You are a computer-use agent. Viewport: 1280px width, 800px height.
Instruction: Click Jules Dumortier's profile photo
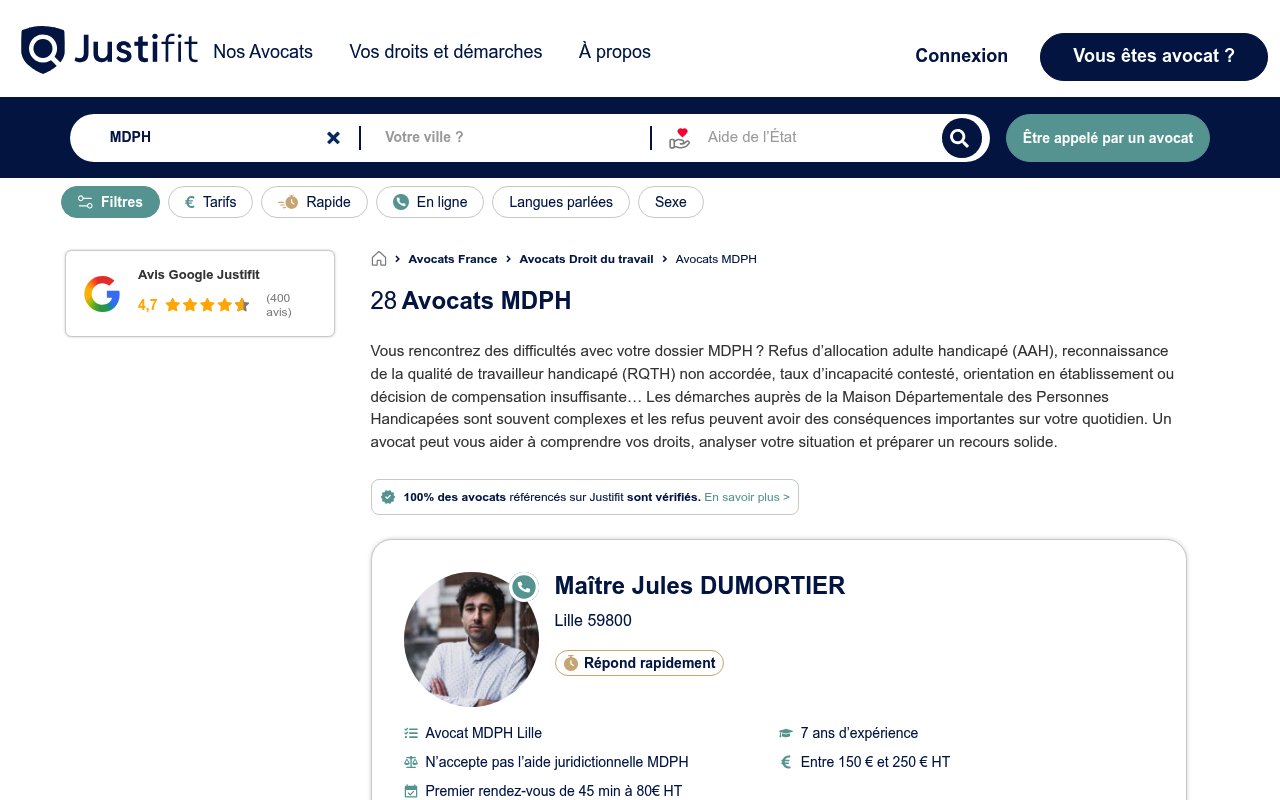471,640
